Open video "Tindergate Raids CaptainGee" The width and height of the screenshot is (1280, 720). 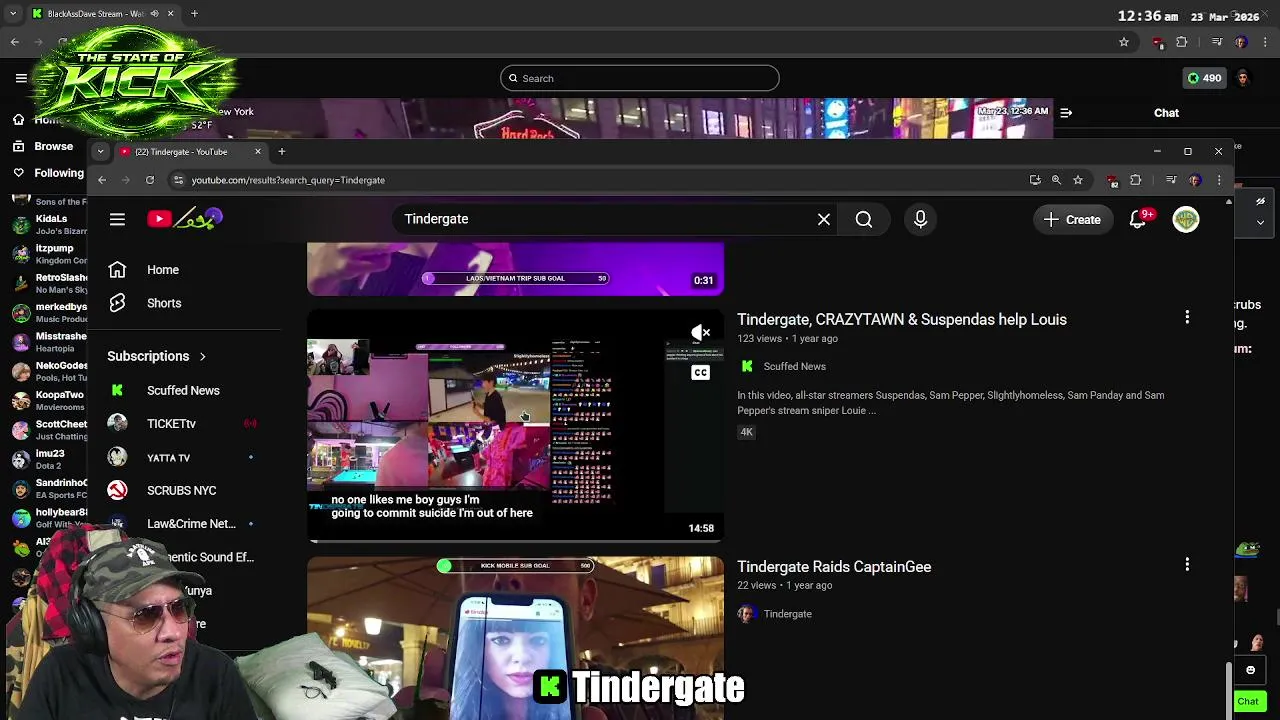pyautogui.click(x=834, y=567)
